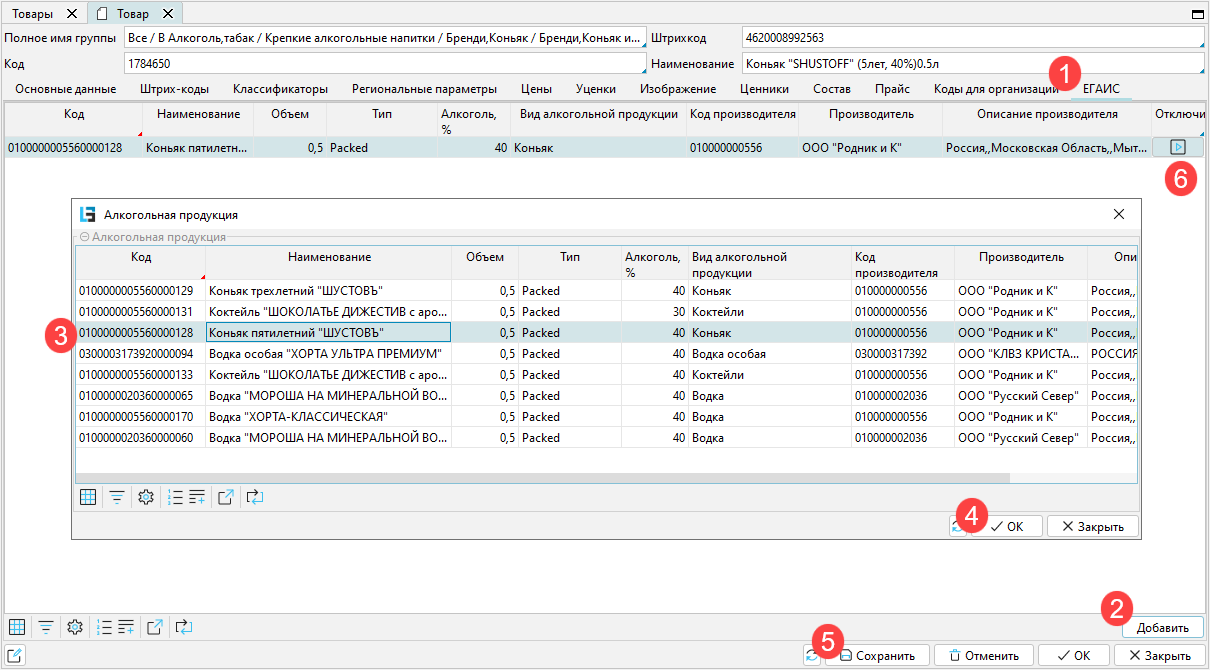Viewport: 1210px width, 670px height.
Task: Click numbered list icon in main bottom toolbar
Action: coord(104,627)
